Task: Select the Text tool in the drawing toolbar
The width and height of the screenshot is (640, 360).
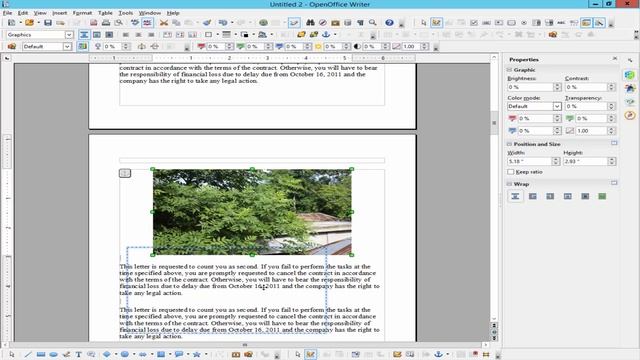Action: point(78,354)
